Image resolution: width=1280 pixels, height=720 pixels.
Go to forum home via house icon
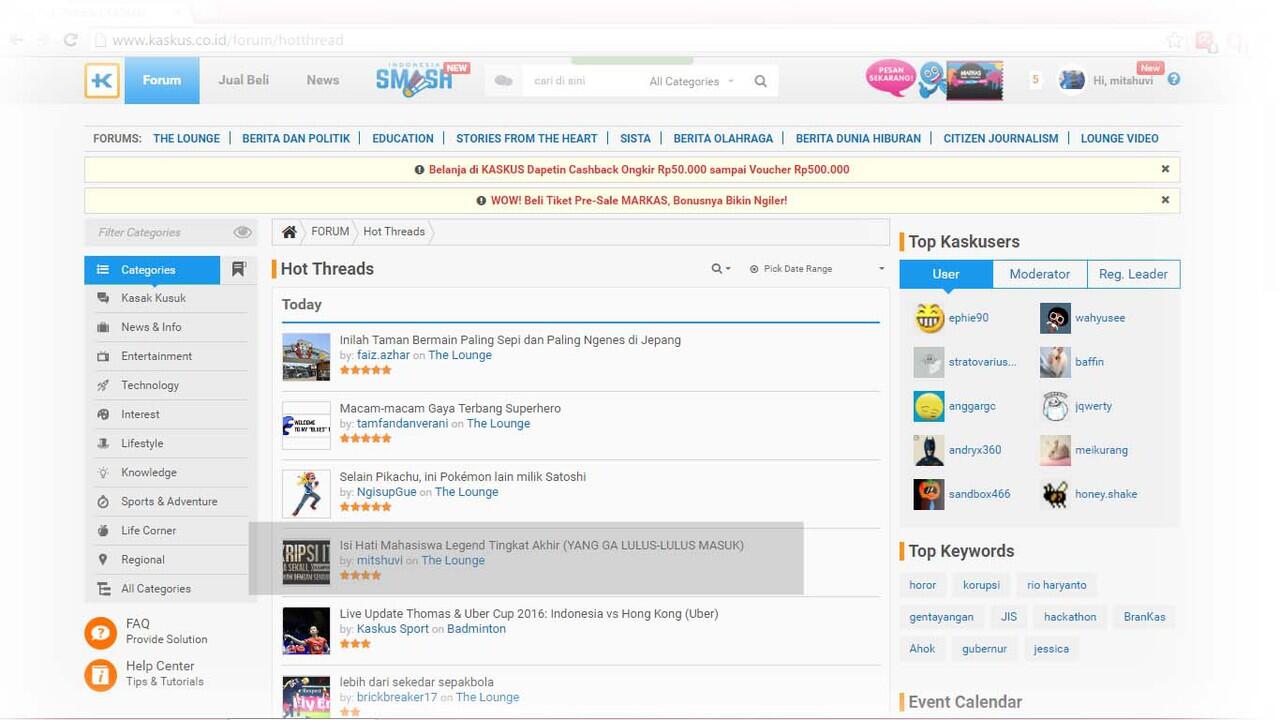pos(289,232)
